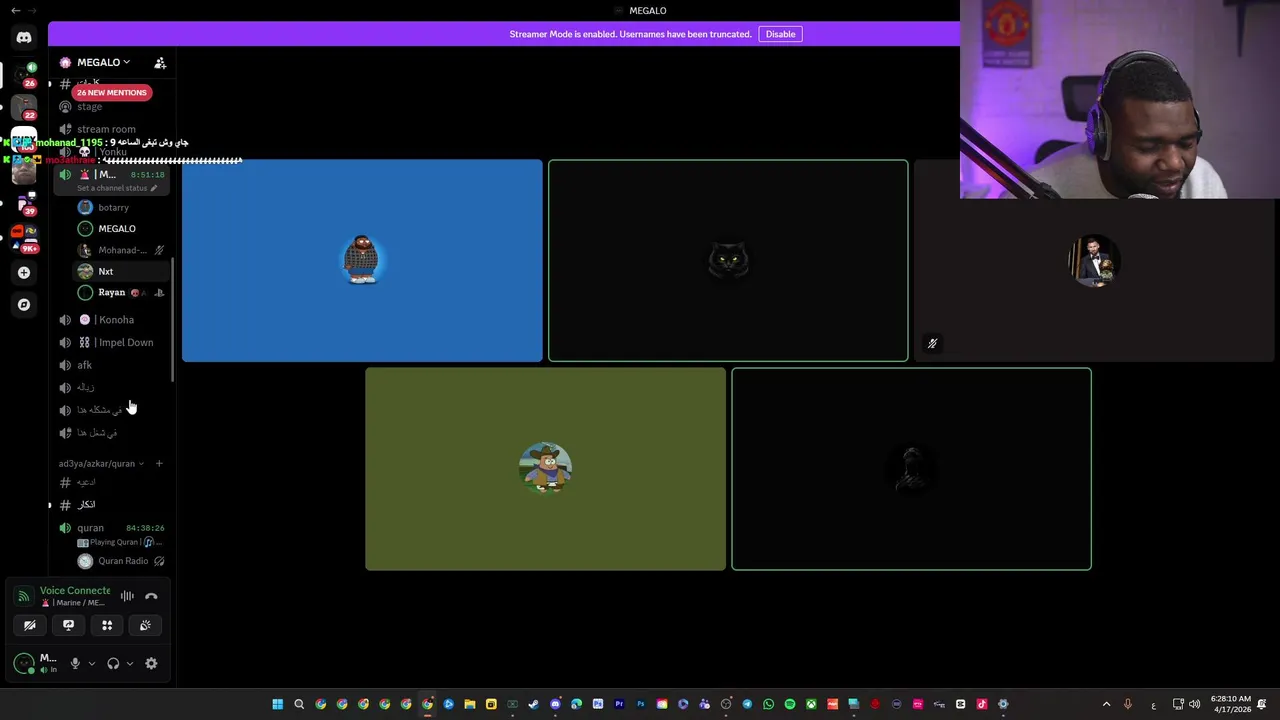The width and height of the screenshot is (1280, 720).
Task: Select the blue video tile with cartoon avatar
Action: coord(362,260)
